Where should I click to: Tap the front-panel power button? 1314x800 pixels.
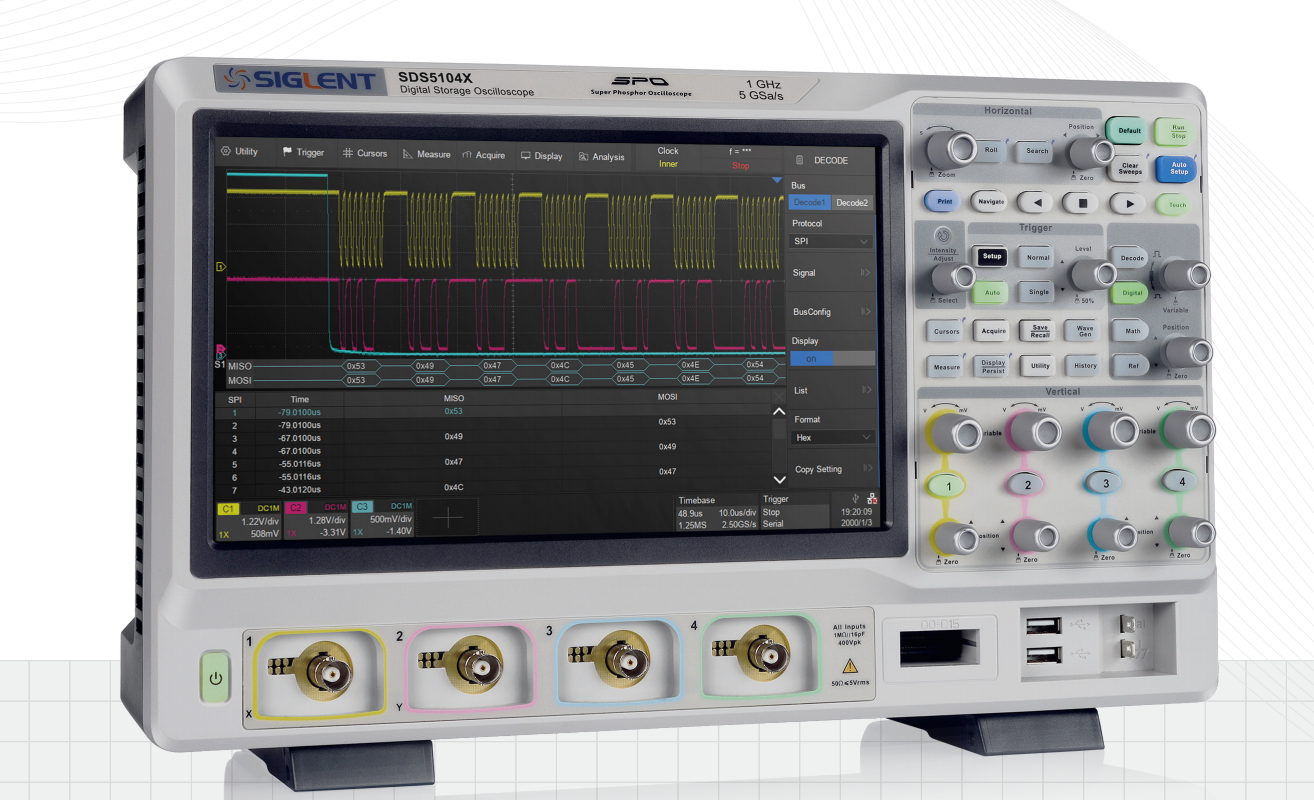click(x=215, y=677)
